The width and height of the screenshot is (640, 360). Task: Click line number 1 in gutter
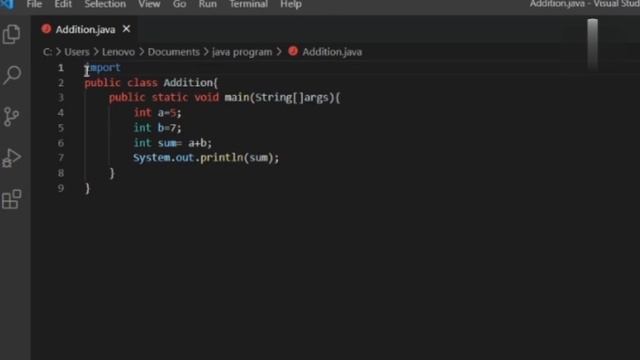61,67
